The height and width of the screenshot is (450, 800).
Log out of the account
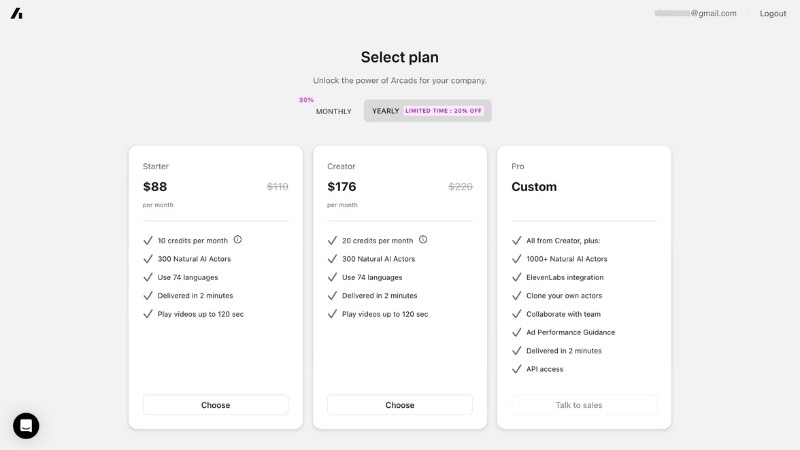point(773,13)
